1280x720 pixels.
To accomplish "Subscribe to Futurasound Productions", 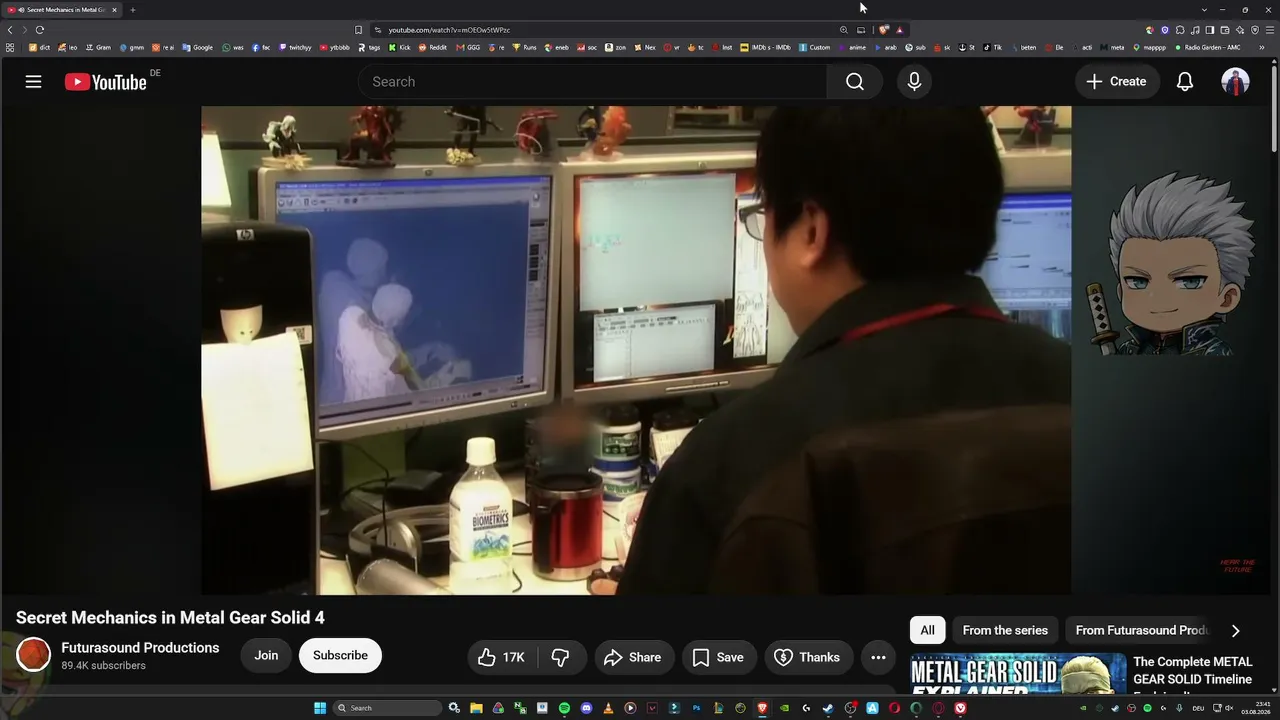I will tap(340, 656).
